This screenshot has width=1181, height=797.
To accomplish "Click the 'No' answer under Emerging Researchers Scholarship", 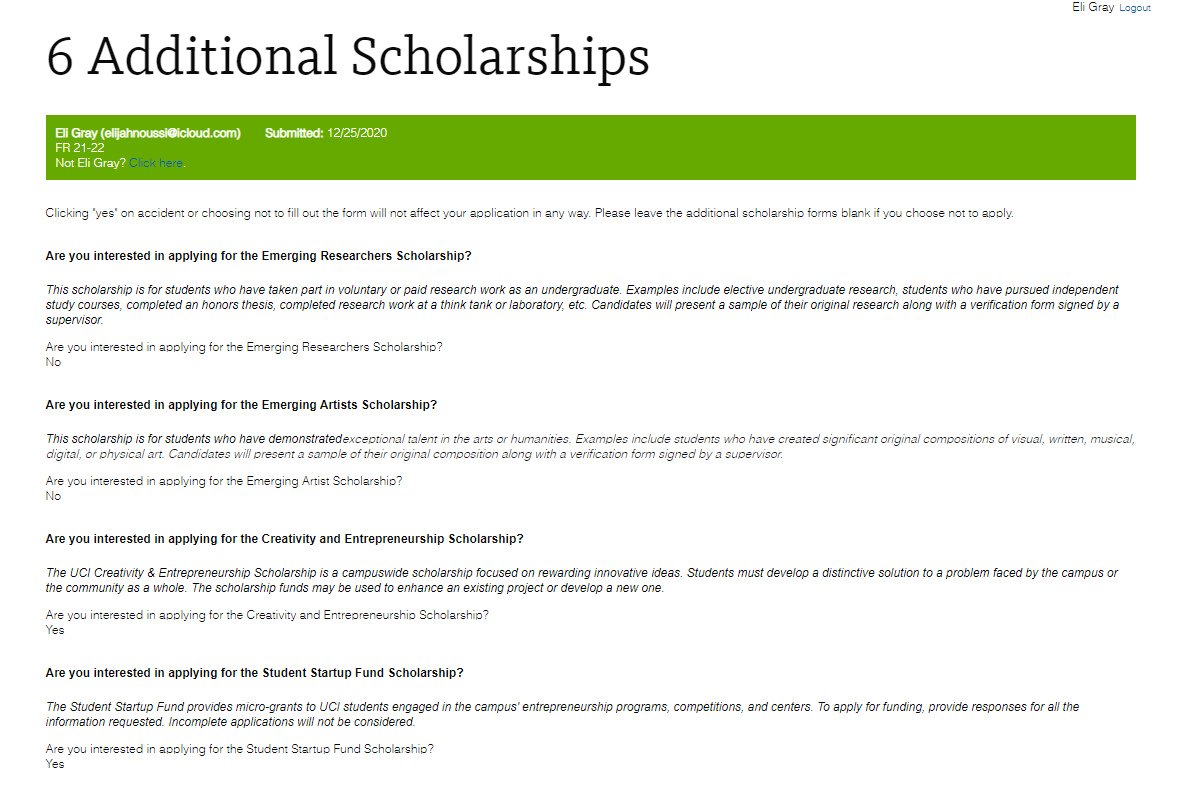I will (53, 363).
